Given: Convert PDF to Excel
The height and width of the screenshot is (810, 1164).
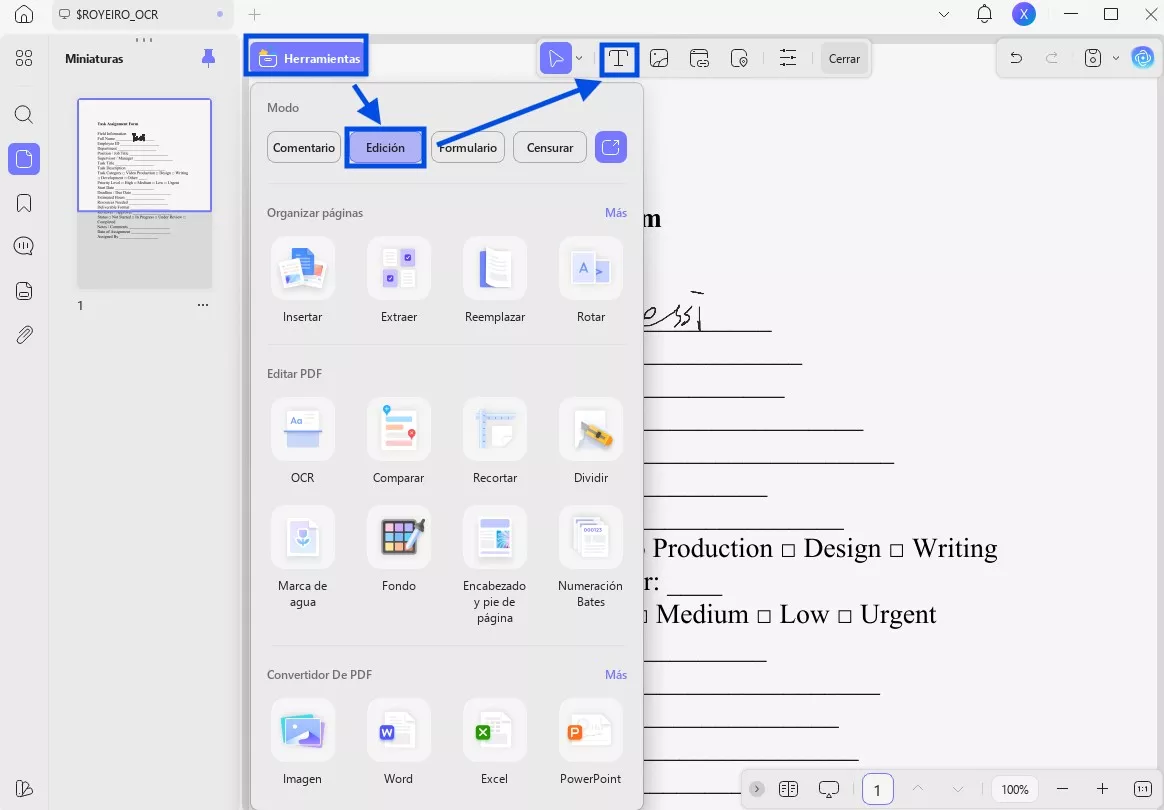Looking at the screenshot, I should coord(495,743).
